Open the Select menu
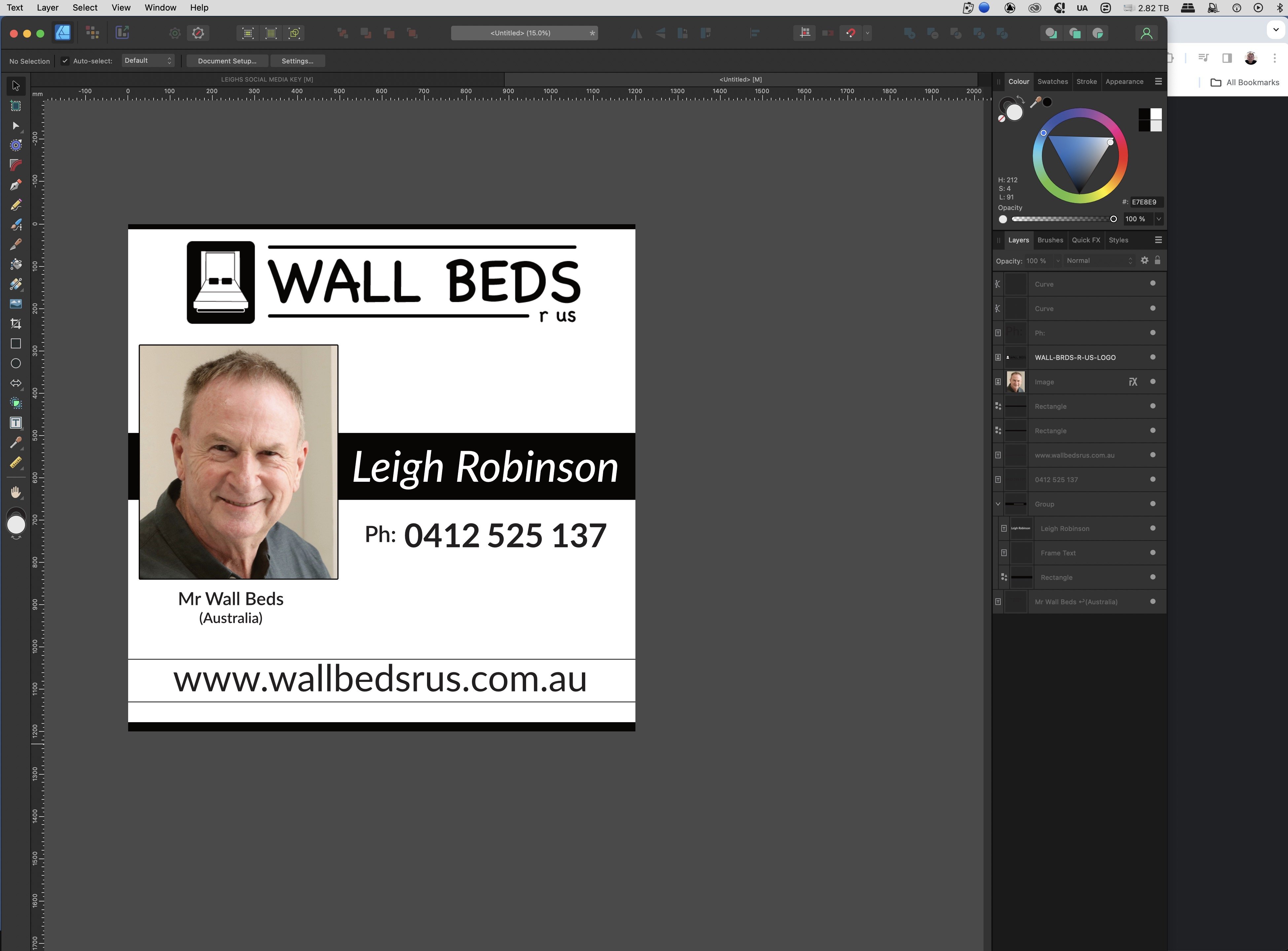 (85, 8)
